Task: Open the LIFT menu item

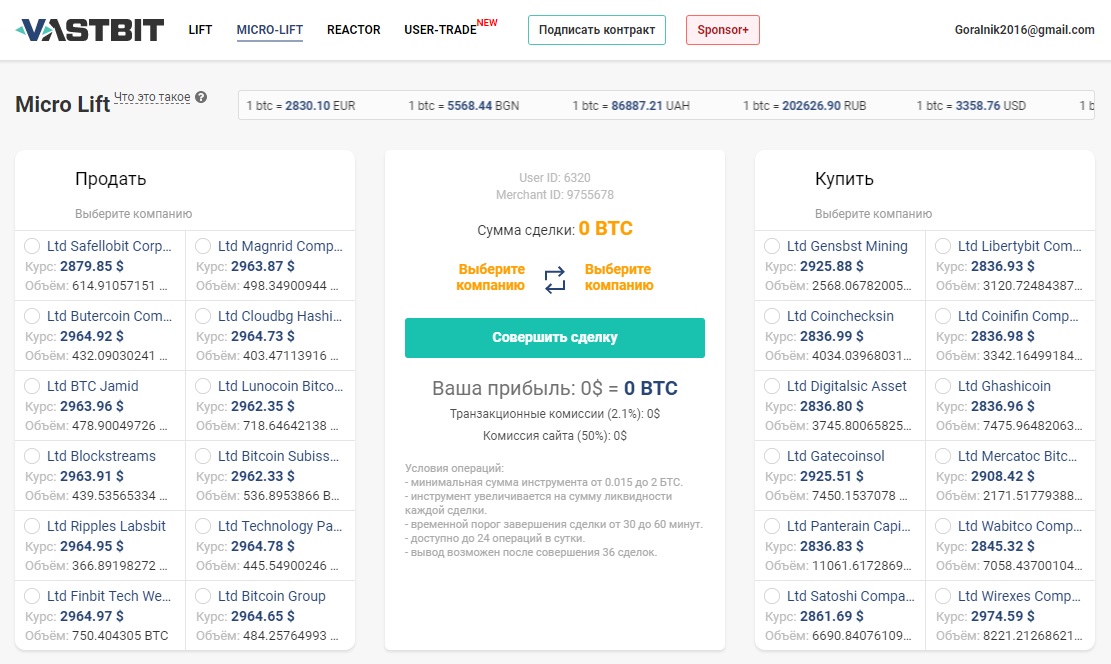Action: coord(200,30)
